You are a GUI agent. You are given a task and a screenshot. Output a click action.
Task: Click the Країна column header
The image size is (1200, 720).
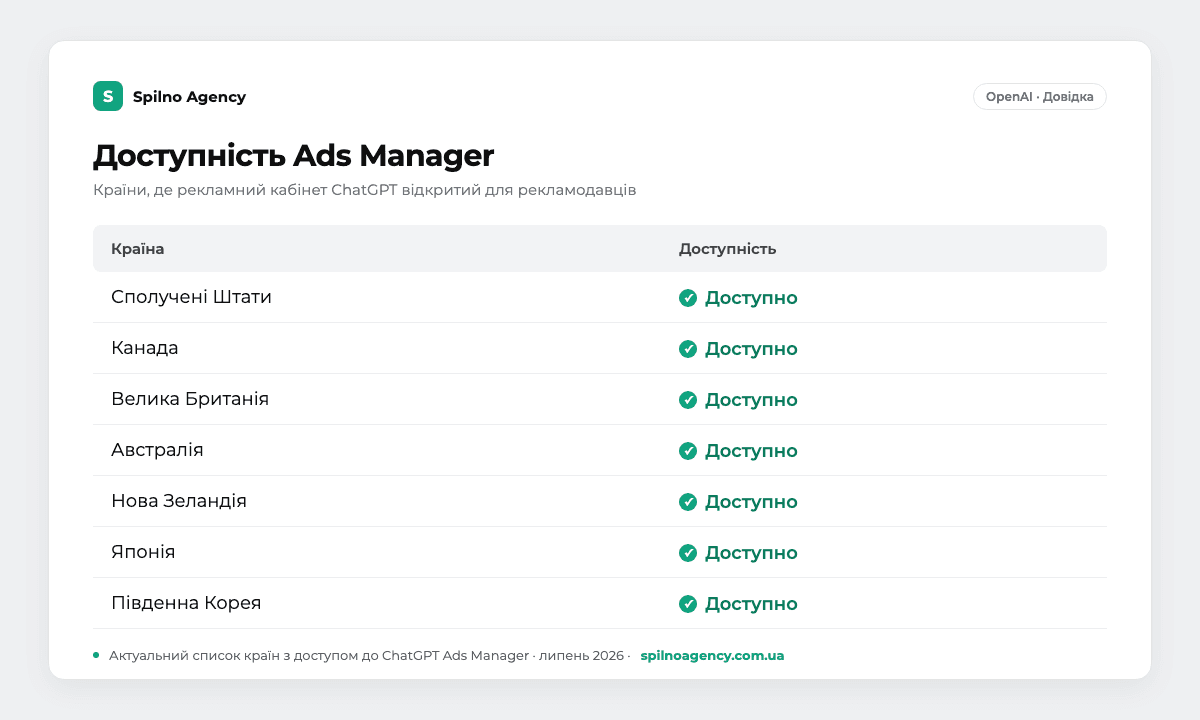tap(138, 249)
